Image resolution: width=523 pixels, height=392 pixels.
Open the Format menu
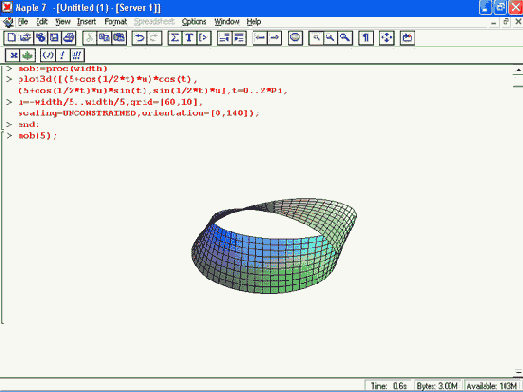click(x=115, y=22)
